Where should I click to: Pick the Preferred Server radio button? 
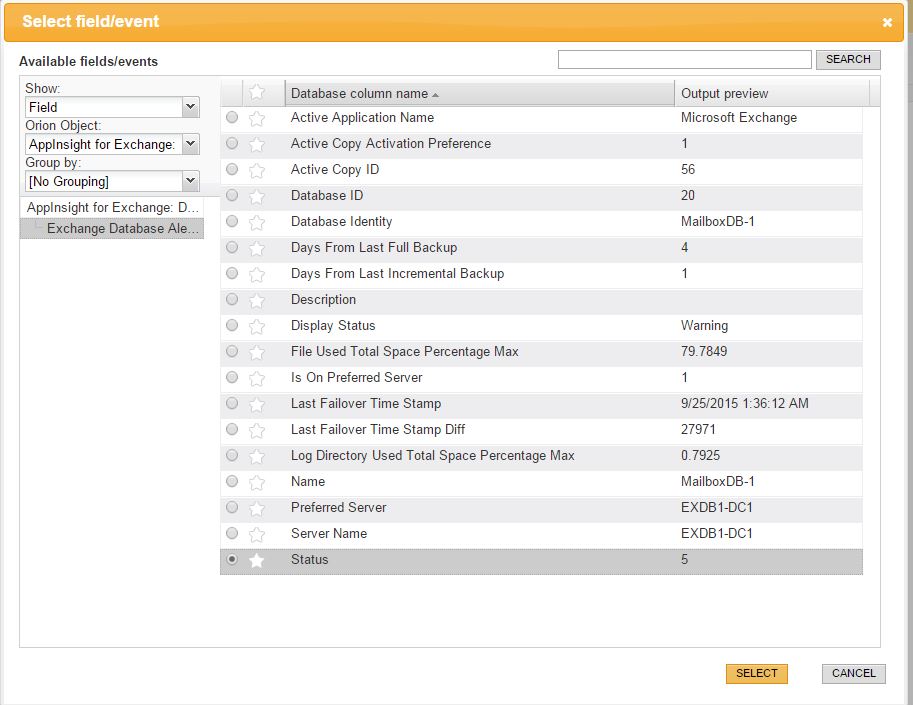(232, 507)
